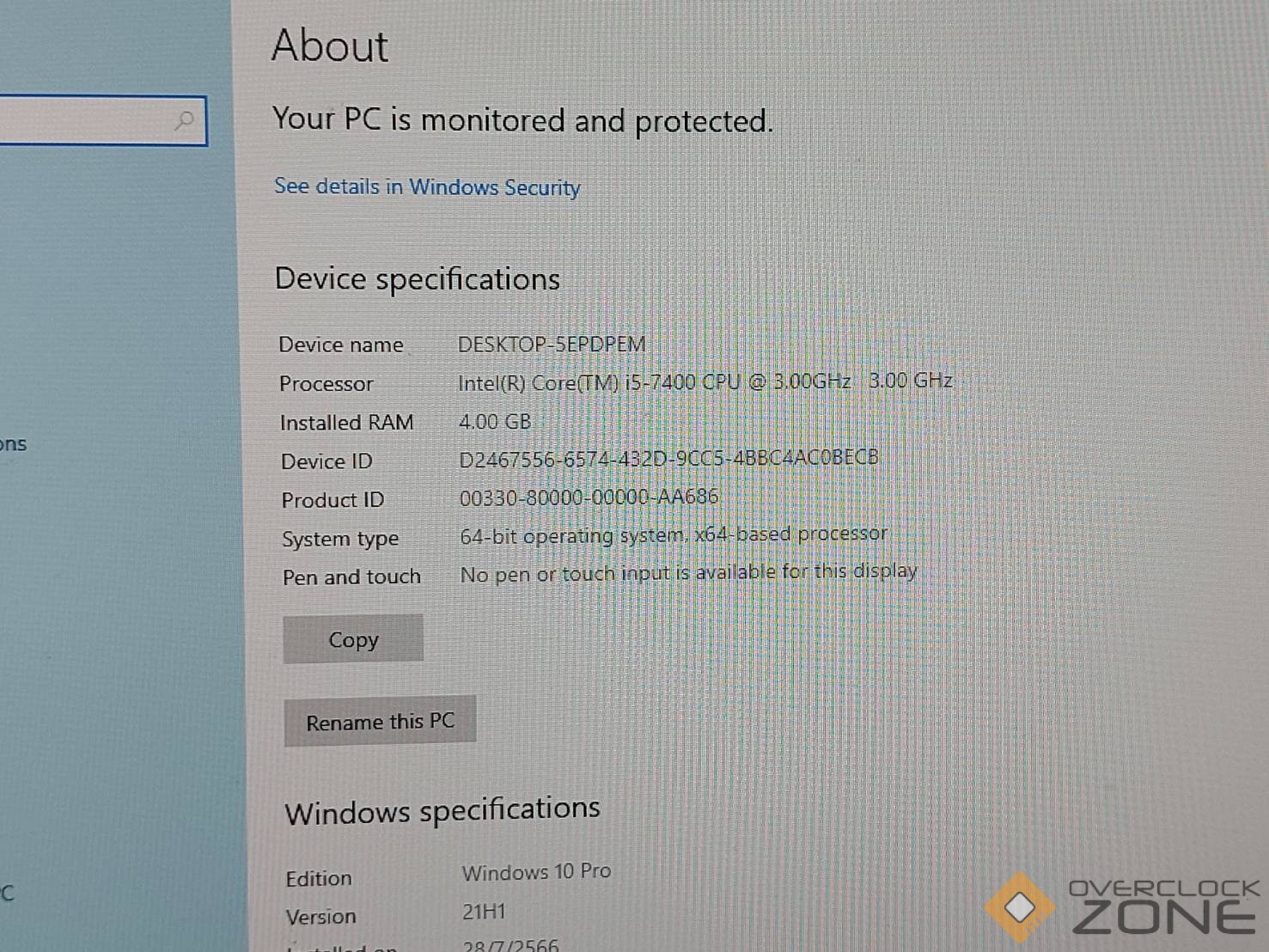This screenshot has height=952, width=1269.
Task: Click the Device ID label
Action: (x=326, y=461)
